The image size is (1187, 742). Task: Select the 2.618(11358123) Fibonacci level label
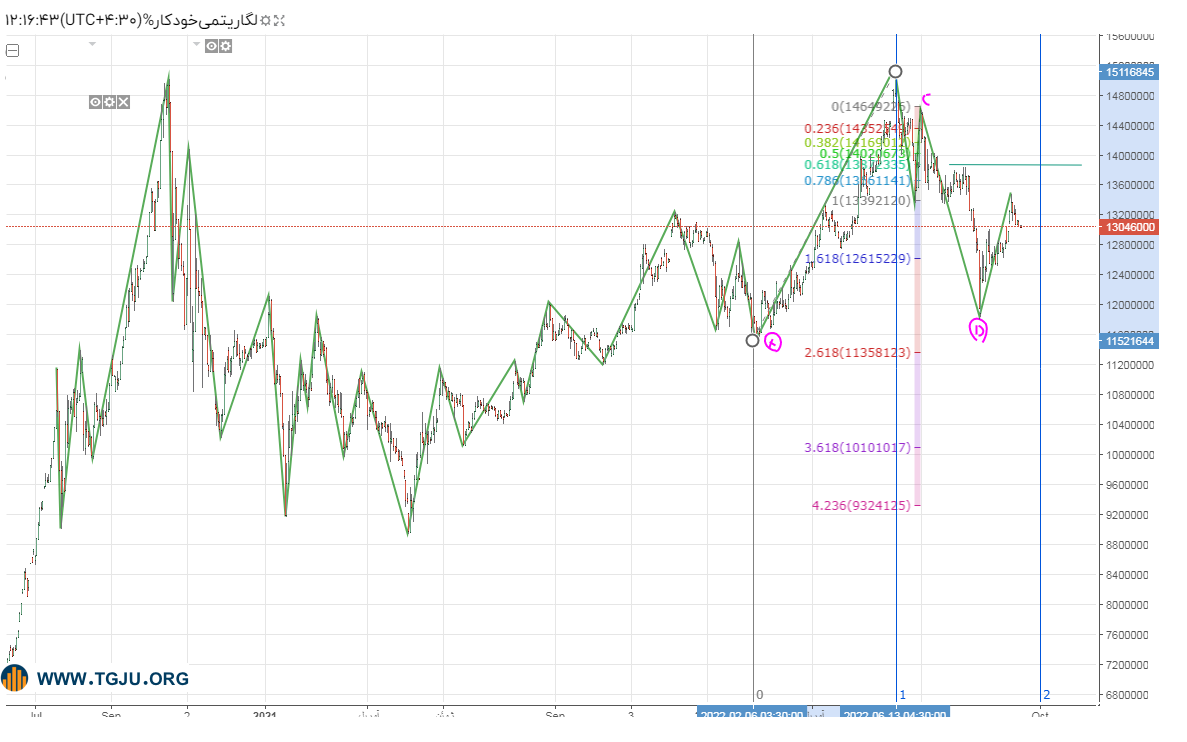[858, 353]
